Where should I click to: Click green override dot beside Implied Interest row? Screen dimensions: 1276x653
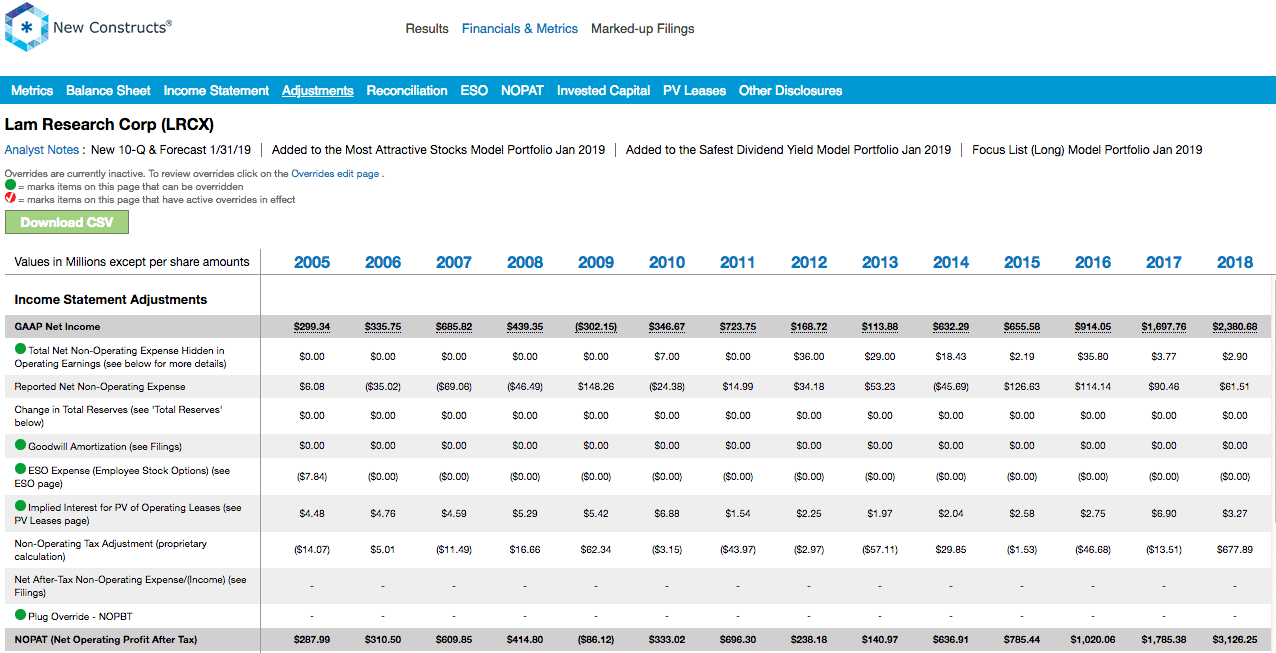coord(20,506)
